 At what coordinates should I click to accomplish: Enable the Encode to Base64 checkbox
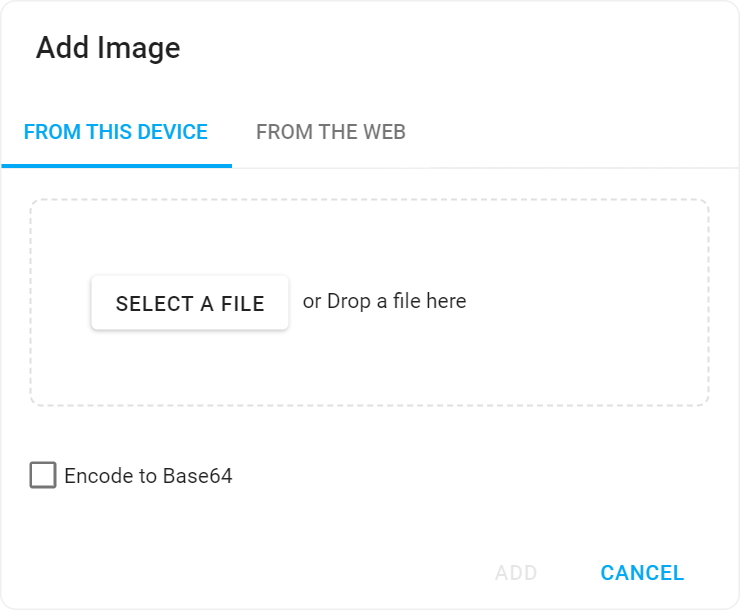[x=43, y=475]
